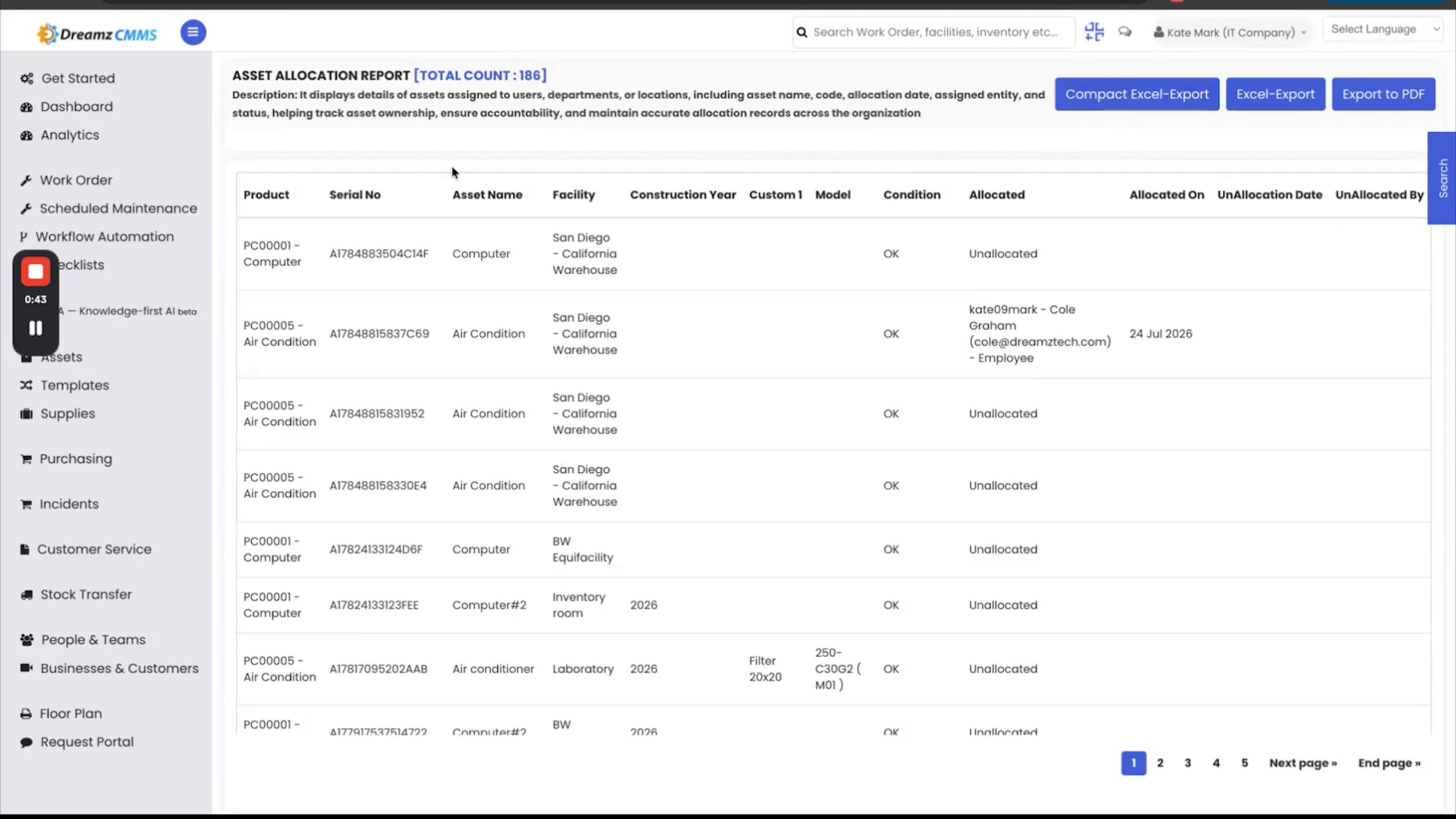Open the Customer Service section
This screenshot has width=1456, height=819.
point(95,550)
